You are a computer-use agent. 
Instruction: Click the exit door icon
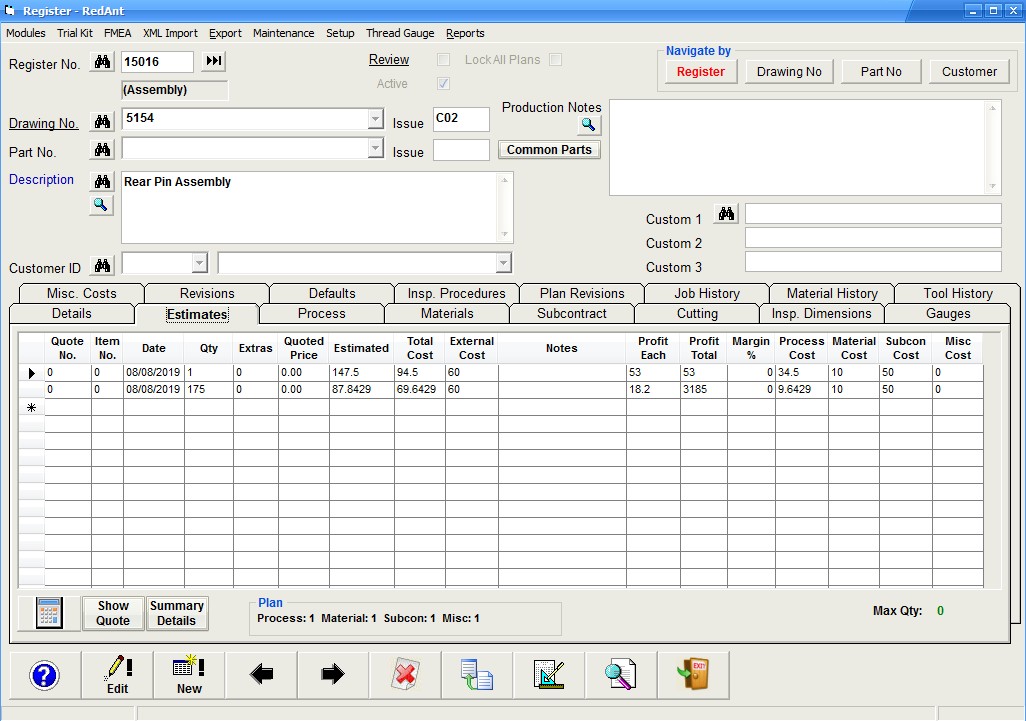coord(692,675)
